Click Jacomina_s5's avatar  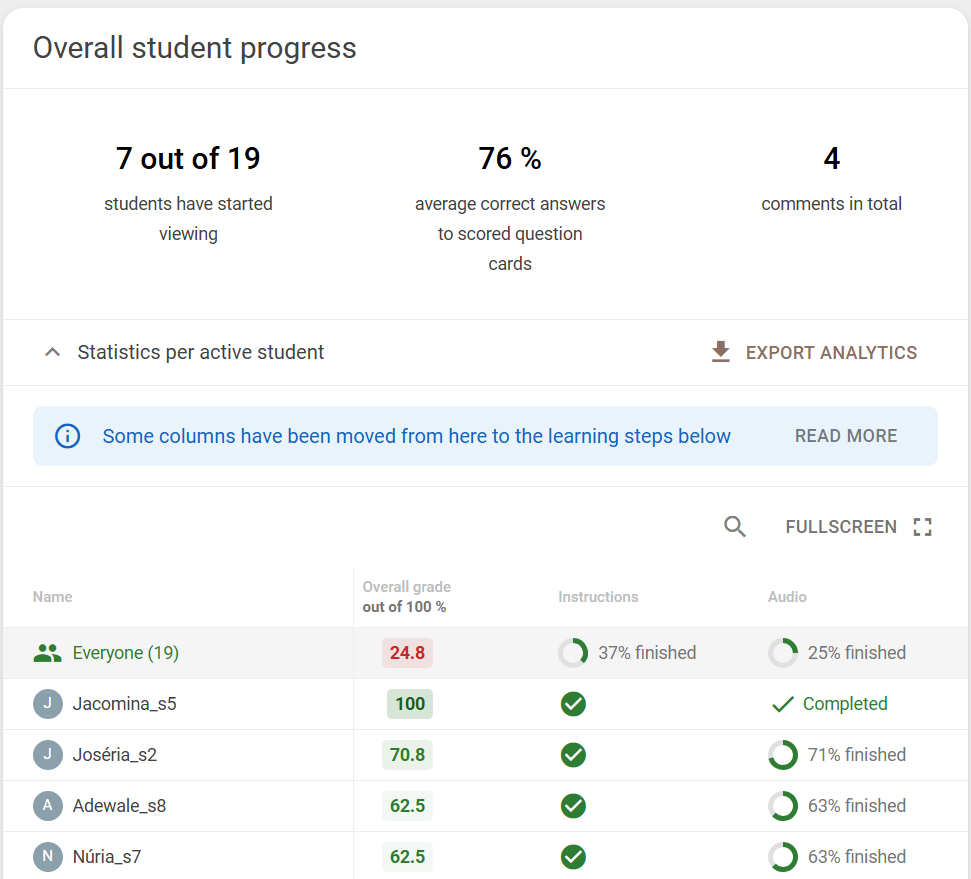click(x=48, y=704)
